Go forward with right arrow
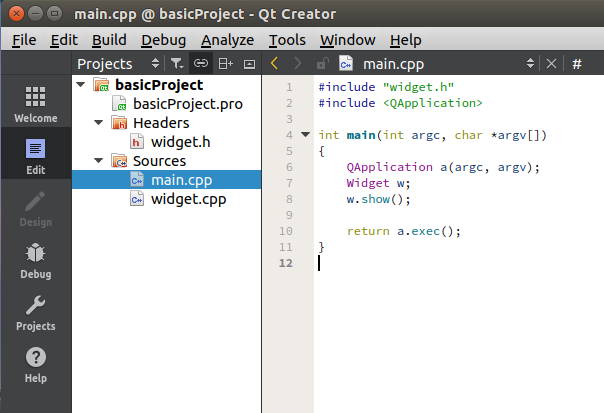This screenshot has height=413, width=604. coord(297,63)
